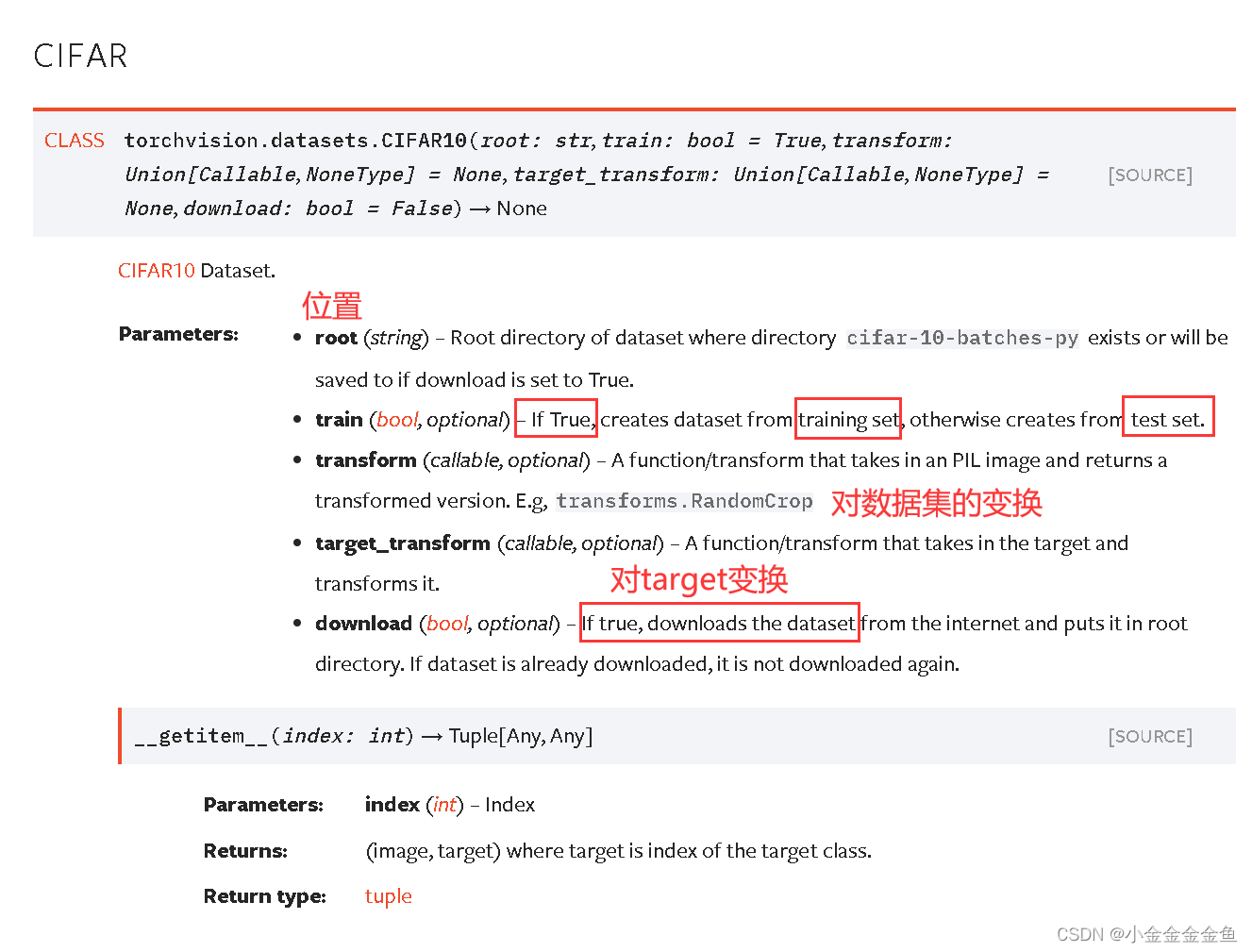
Task: Select the train parameter name
Action: (x=339, y=420)
